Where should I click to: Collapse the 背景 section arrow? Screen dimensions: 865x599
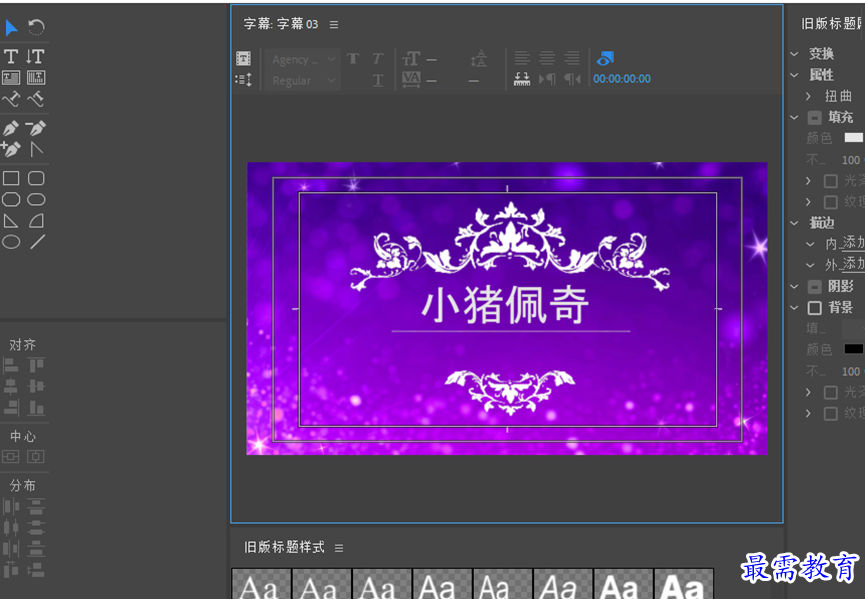[794, 308]
